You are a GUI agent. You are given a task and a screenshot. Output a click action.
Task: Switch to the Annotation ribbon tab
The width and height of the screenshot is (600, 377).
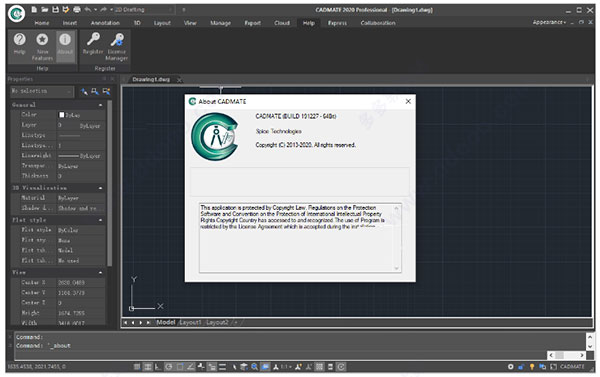click(x=105, y=23)
